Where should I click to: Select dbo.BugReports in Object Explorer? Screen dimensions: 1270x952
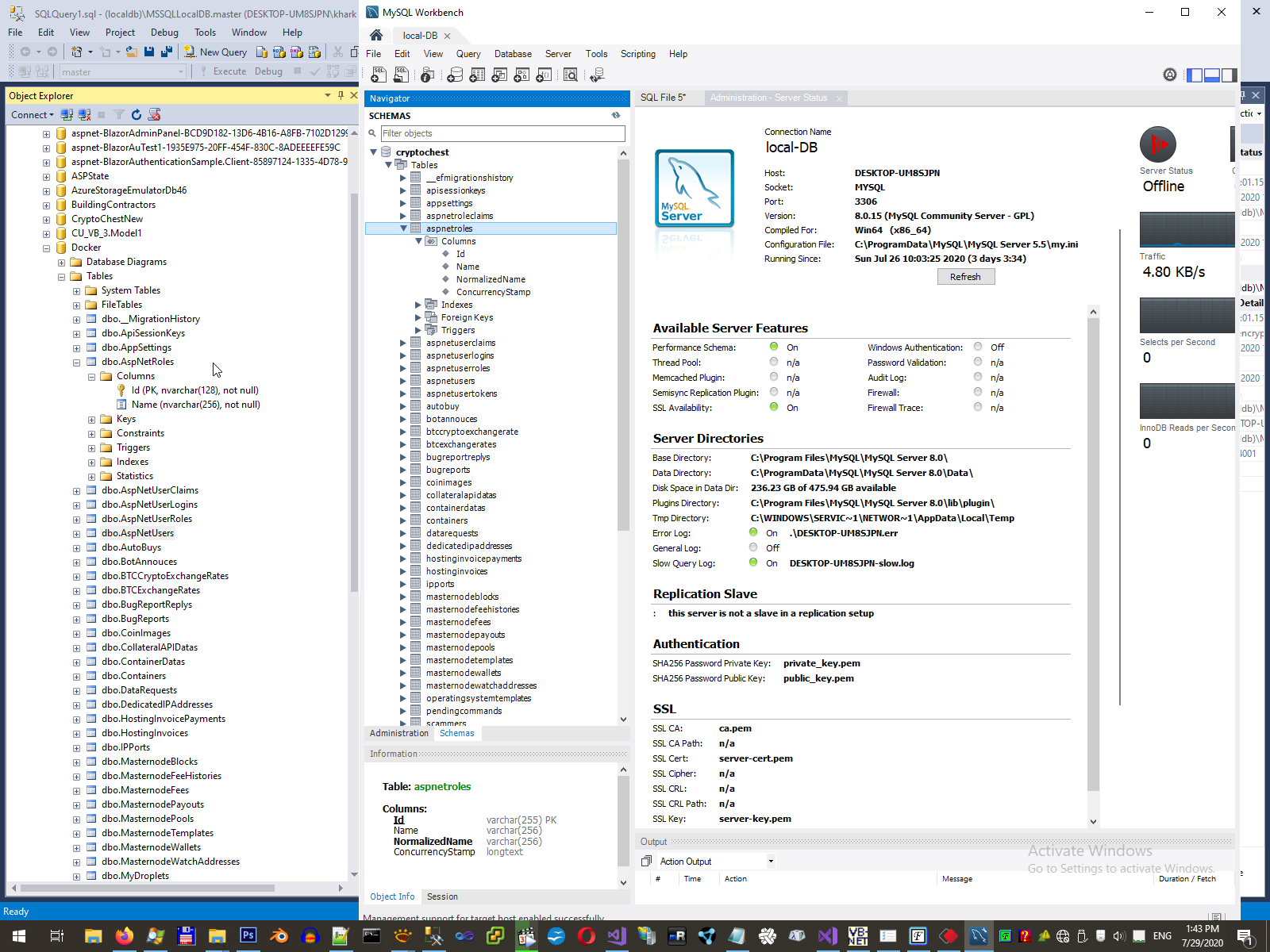pos(136,619)
